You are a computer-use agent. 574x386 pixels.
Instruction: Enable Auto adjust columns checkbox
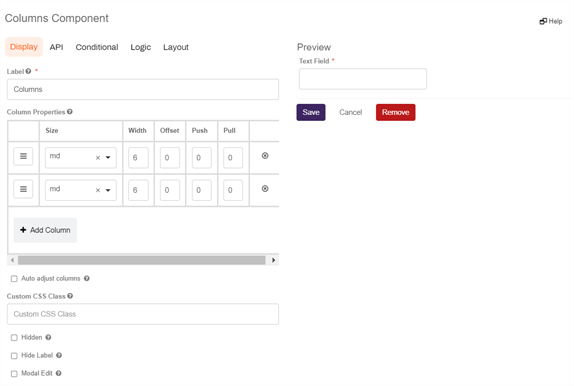pyautogui.click(x=14, y=279)
